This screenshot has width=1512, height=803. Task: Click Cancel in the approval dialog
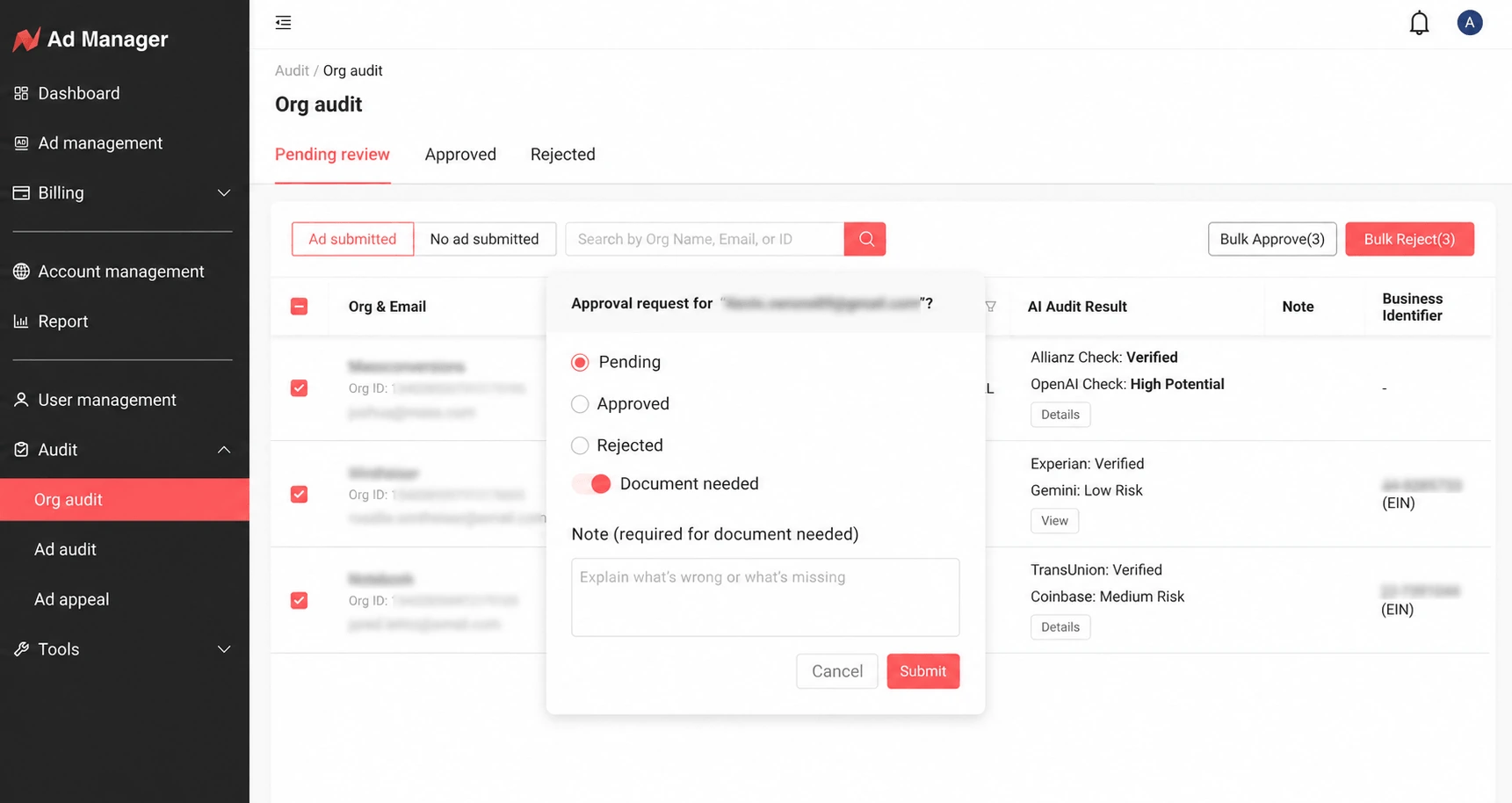tap(836, 671)
